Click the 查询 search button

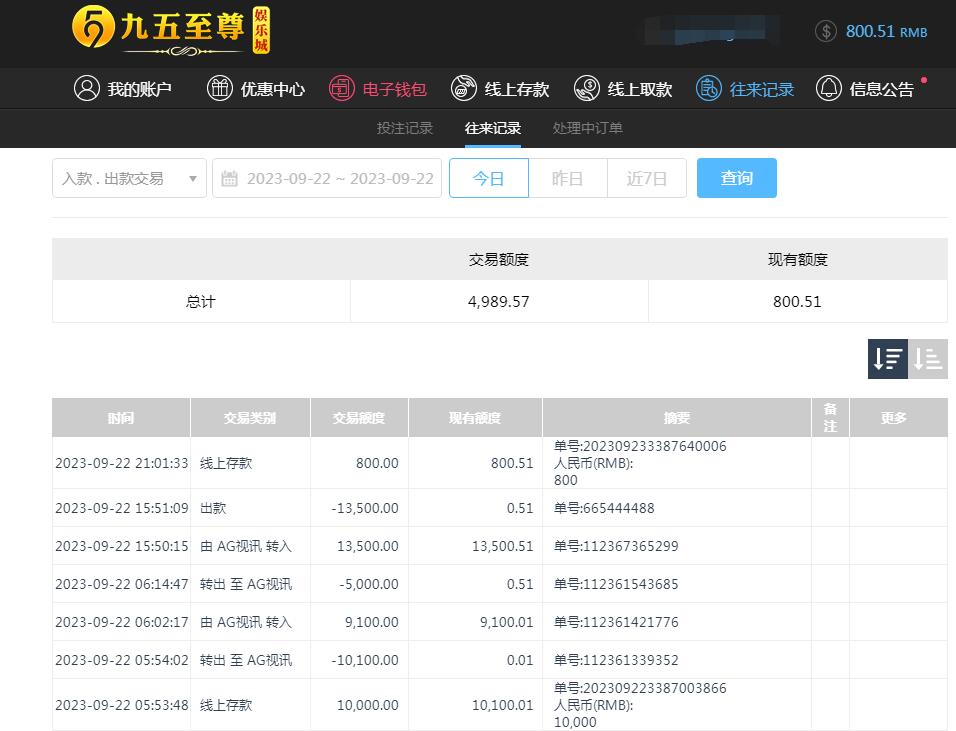tap(736, 178)
